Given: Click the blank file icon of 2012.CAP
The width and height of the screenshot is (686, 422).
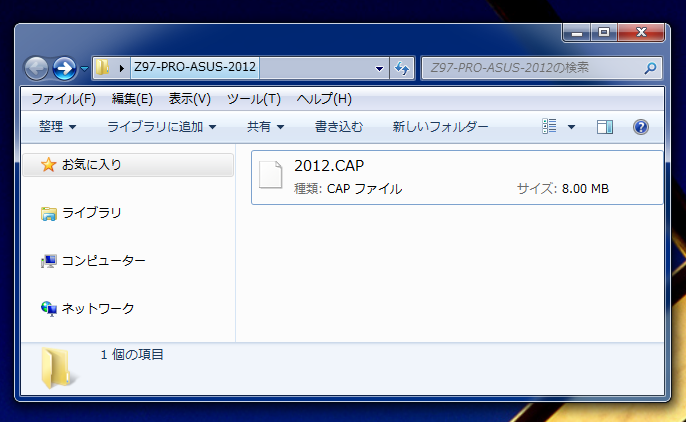Looking at the screenshot, I should 270,174.
